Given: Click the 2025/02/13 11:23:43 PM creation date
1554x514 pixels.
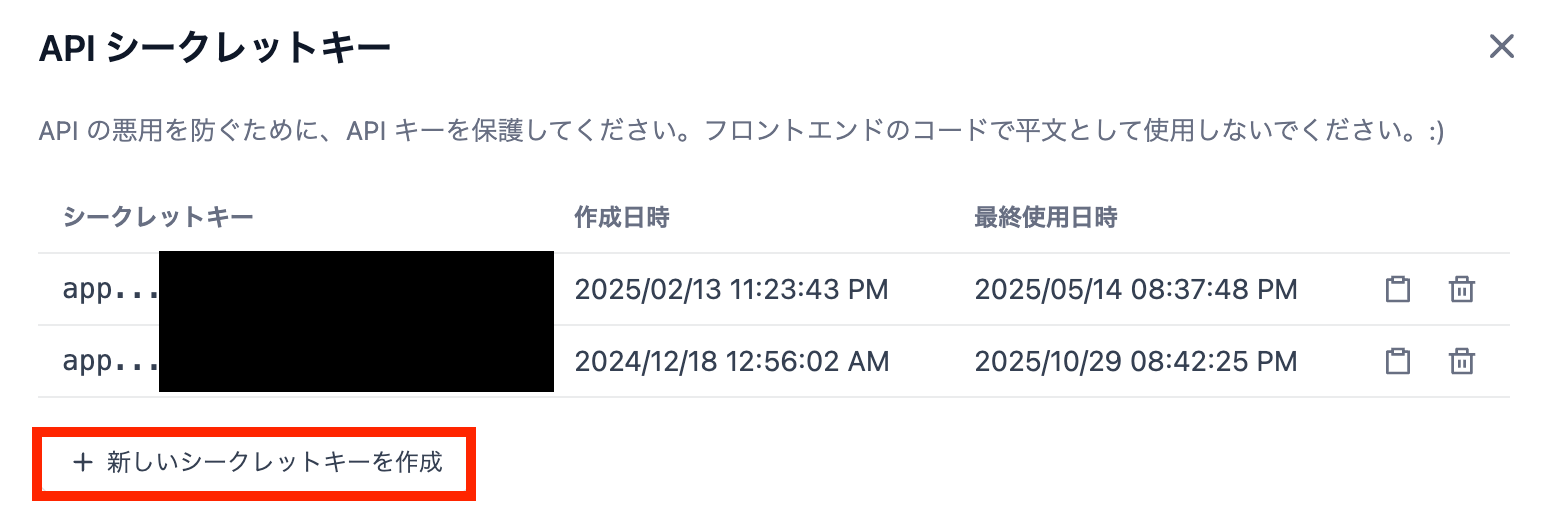Looking at the screenshot, I should point(731,290).
